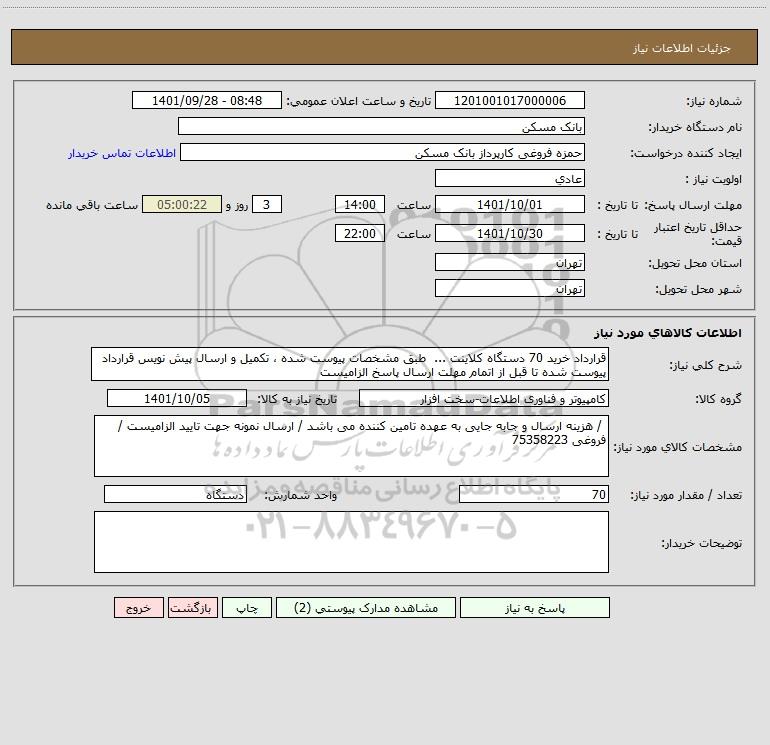Click the تاریخ نیاز به کالا label

tap(297, 399)
